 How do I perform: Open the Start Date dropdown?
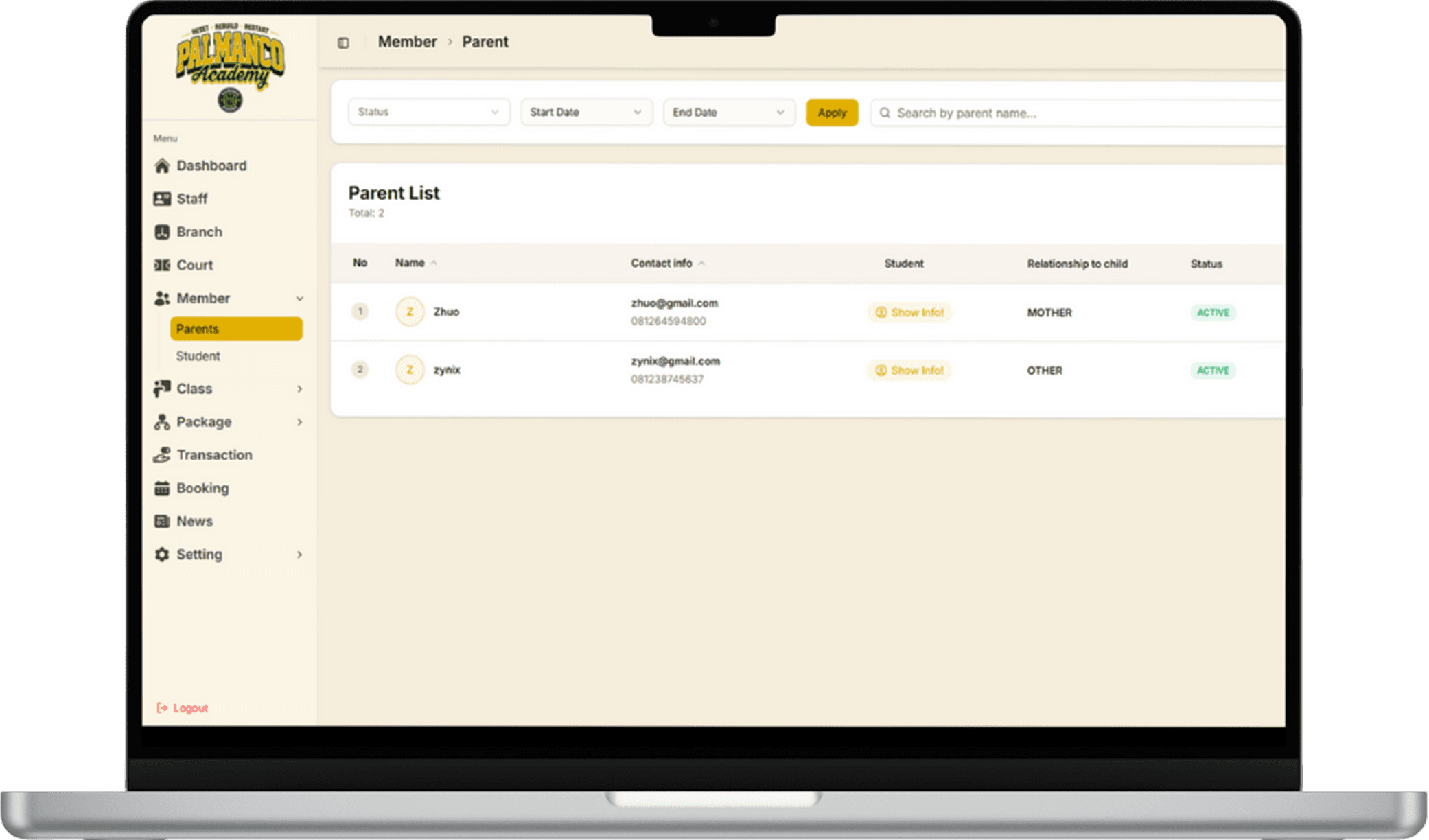click(x=585, y=112)
